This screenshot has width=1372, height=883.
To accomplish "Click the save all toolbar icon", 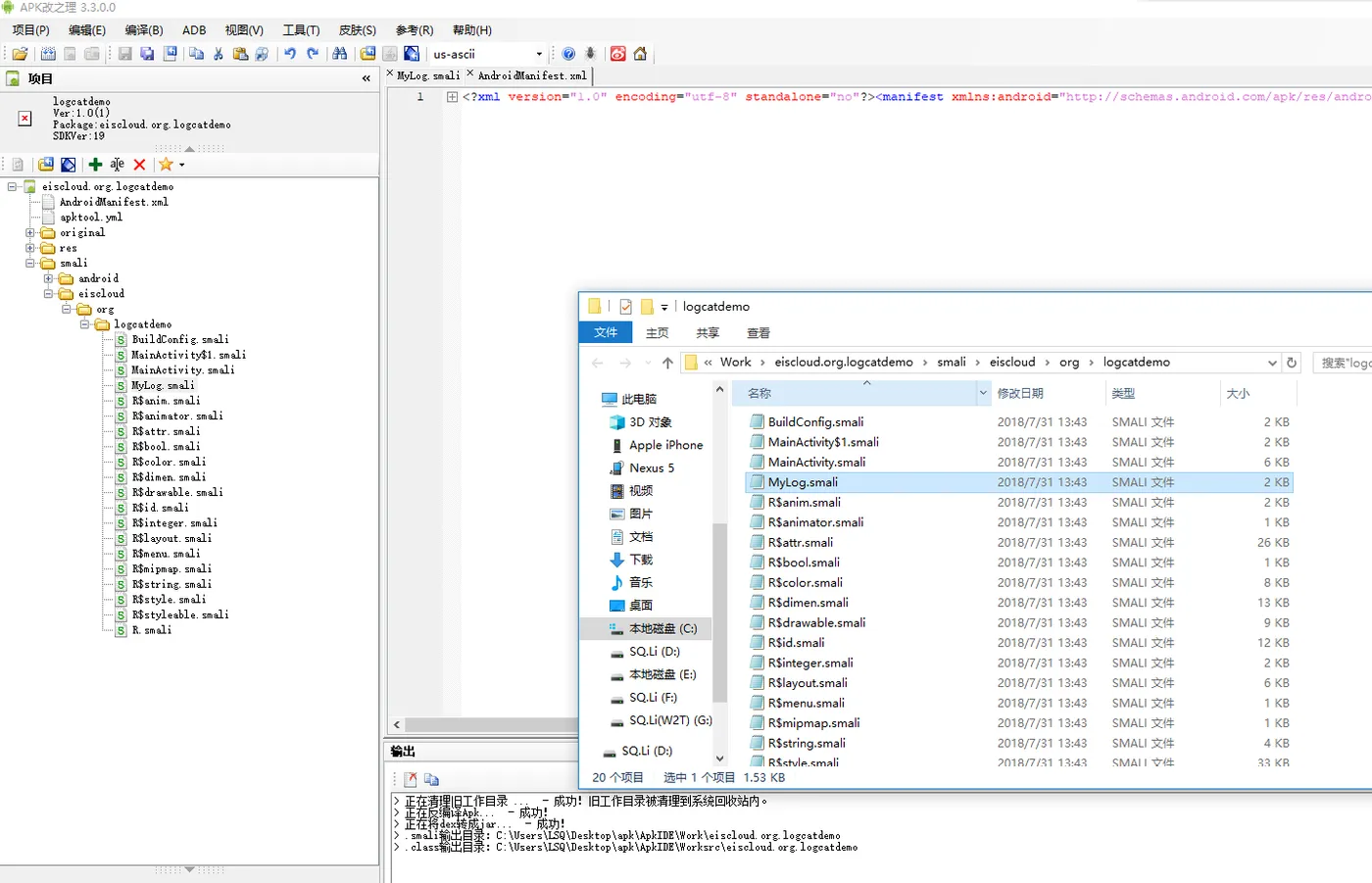I will [x=147, y=54].
